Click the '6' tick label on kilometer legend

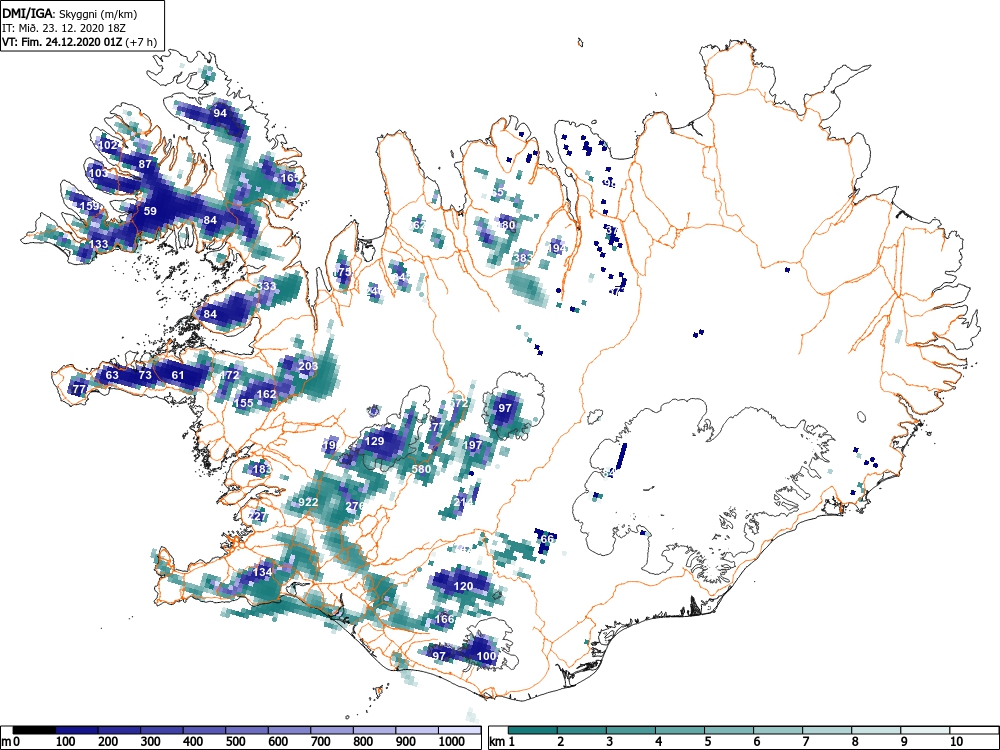[756, 742]
